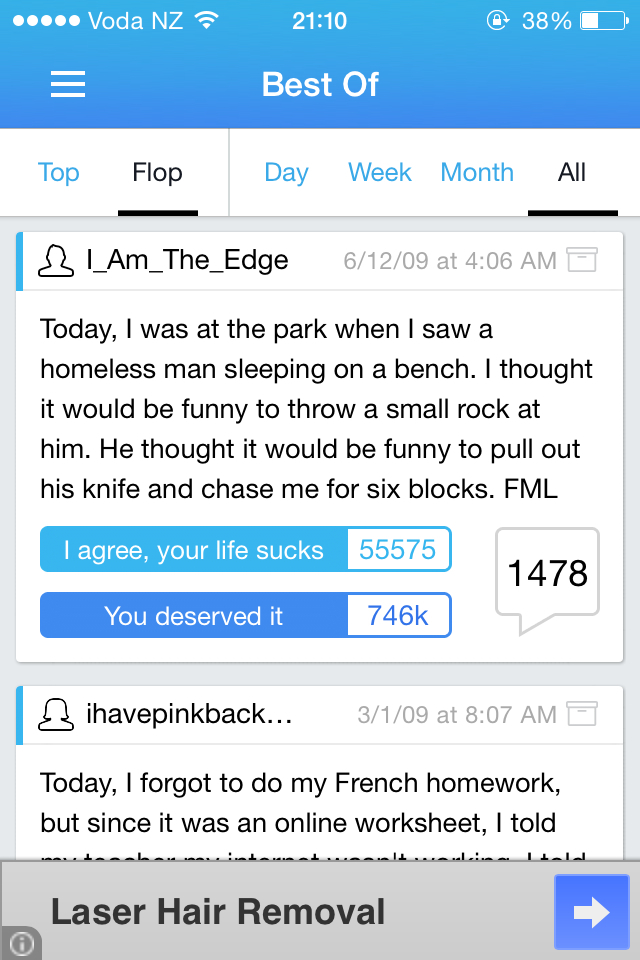Select the Flop tab
640x960 pixels.
[157, 172]
